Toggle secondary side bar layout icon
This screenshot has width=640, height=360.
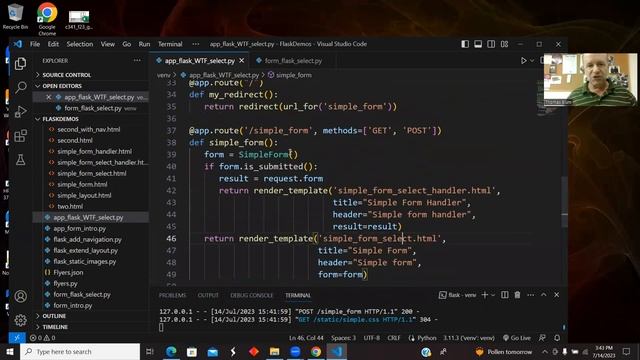click(491, 44)
